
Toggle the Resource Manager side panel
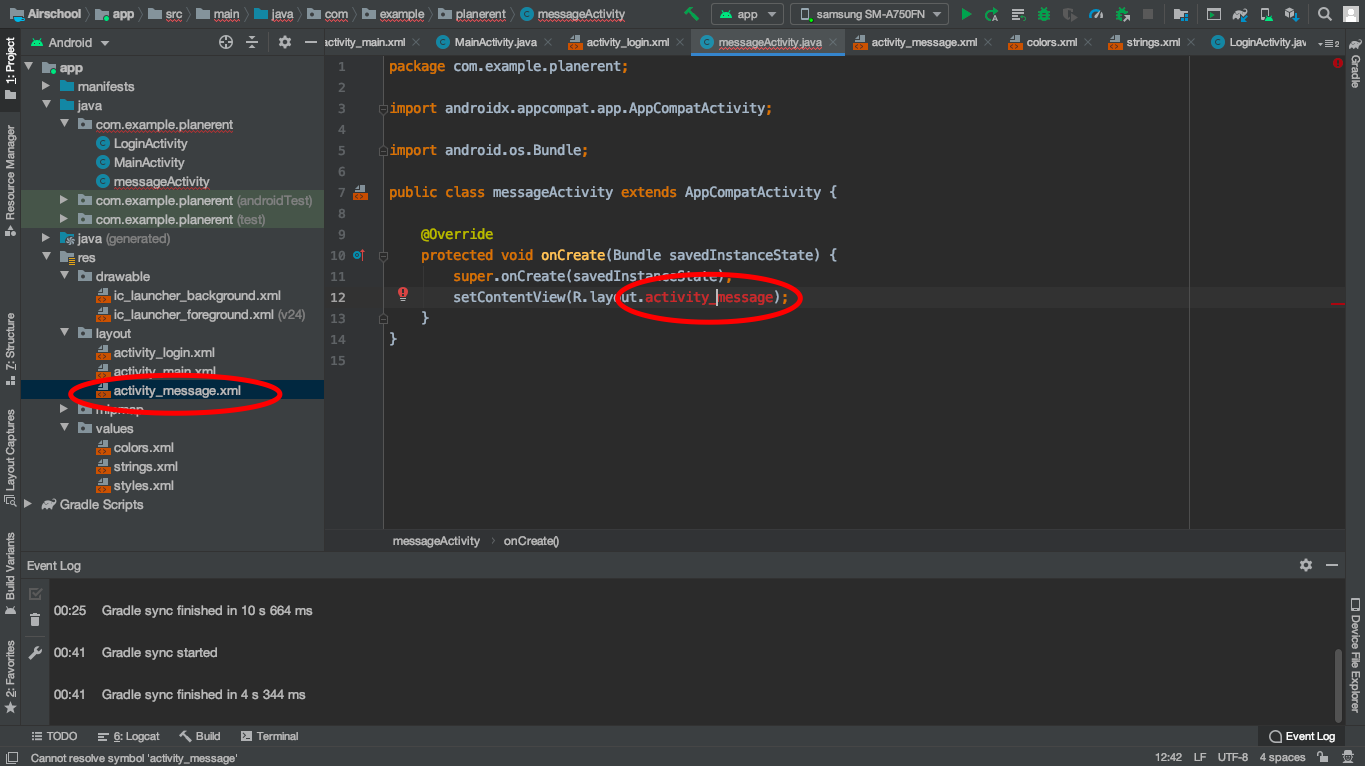[x=10, y=180]
